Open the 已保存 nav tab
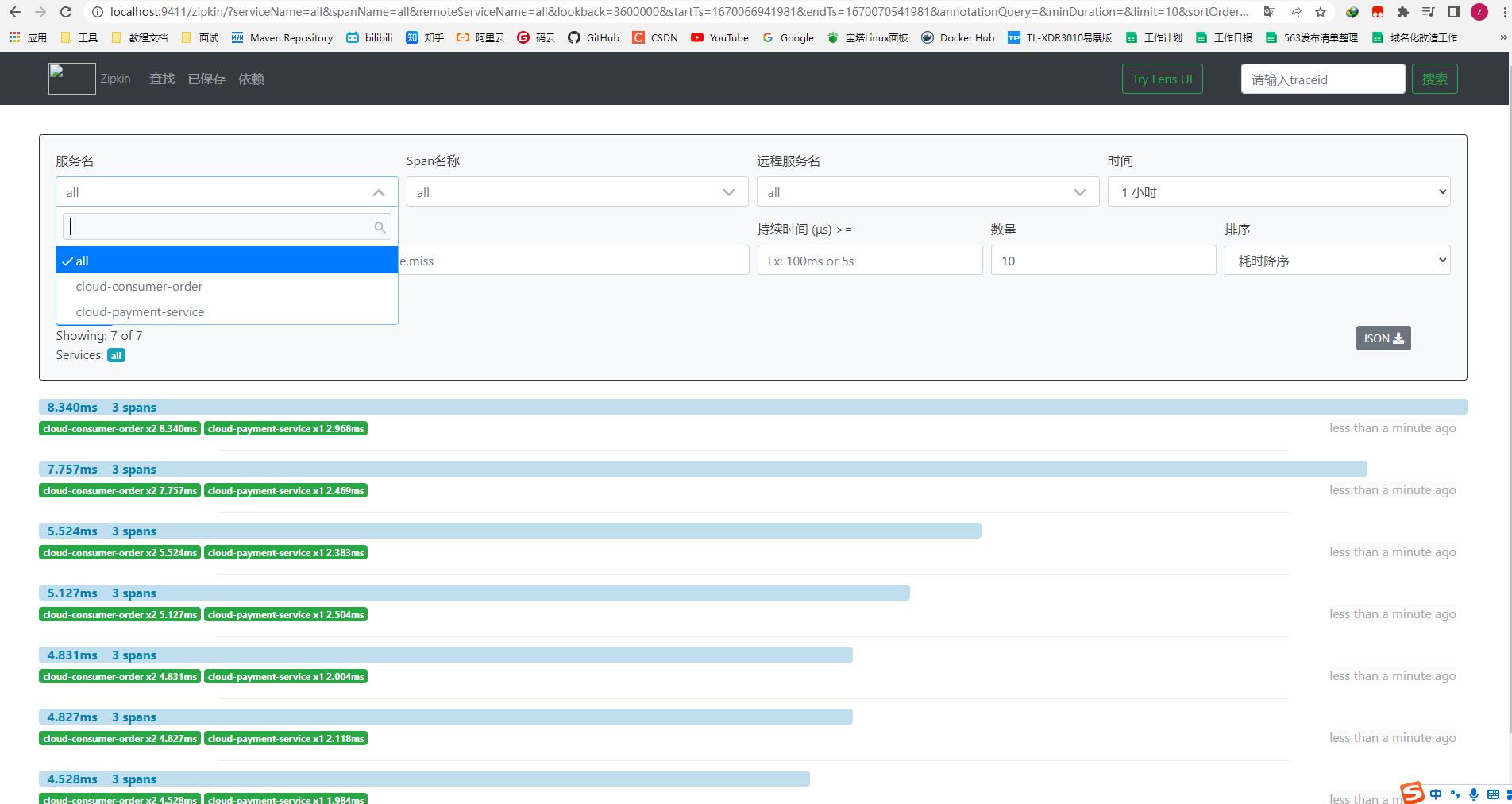The image size is (1512, 804). (x=206, y=79)
